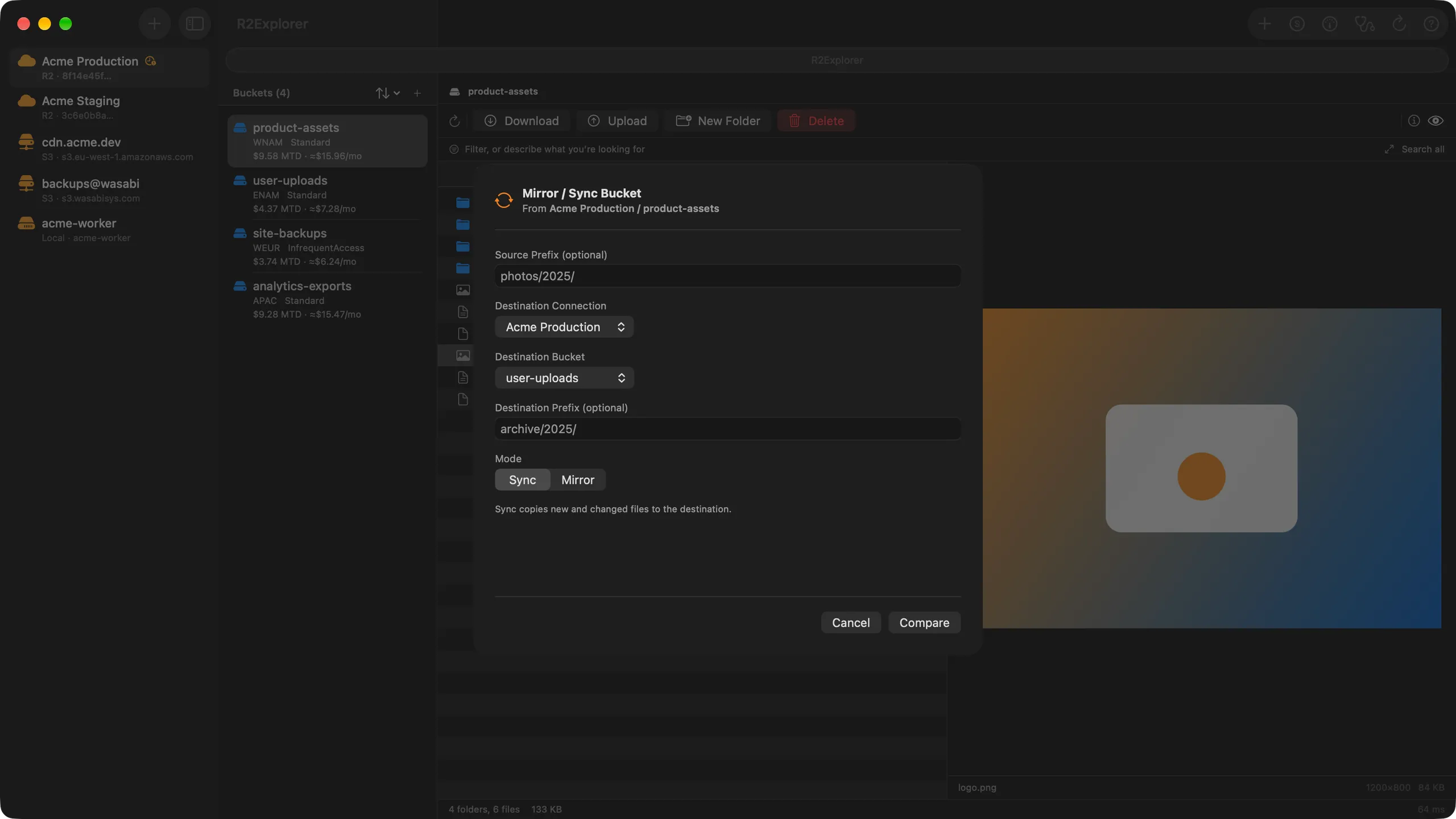Toggle the preview eye icon
Viewport: 1456px width, 819px height.
click(1436, 121)
